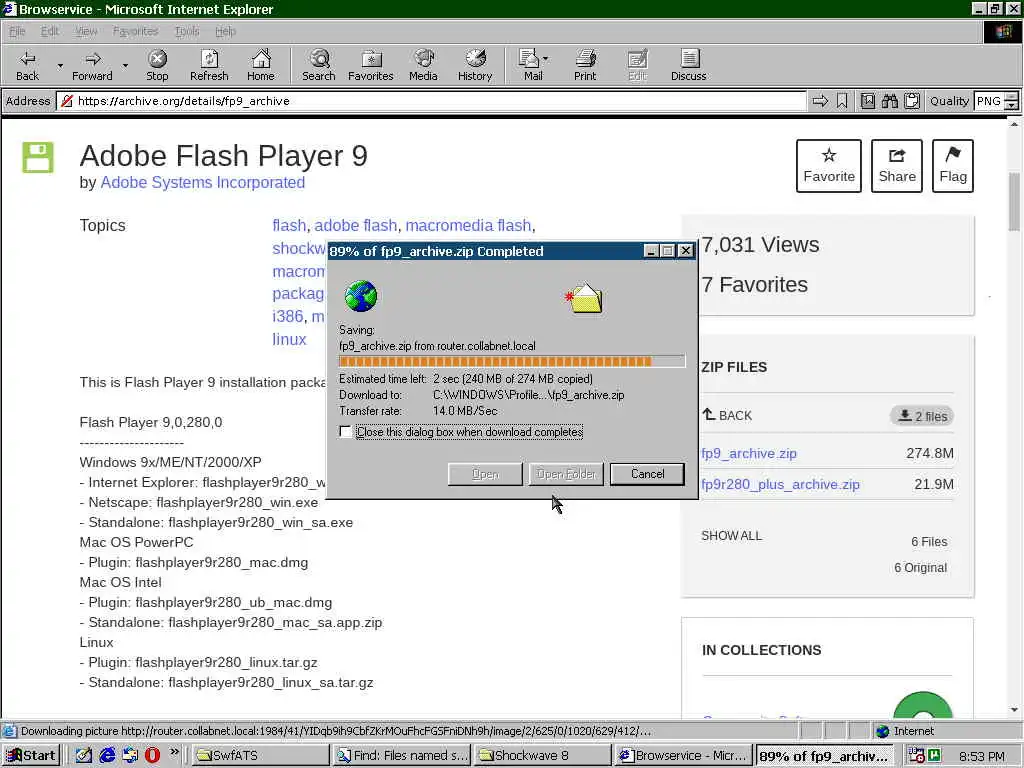
Task: Flag this item with the Flag button
Action: [953, 166]
